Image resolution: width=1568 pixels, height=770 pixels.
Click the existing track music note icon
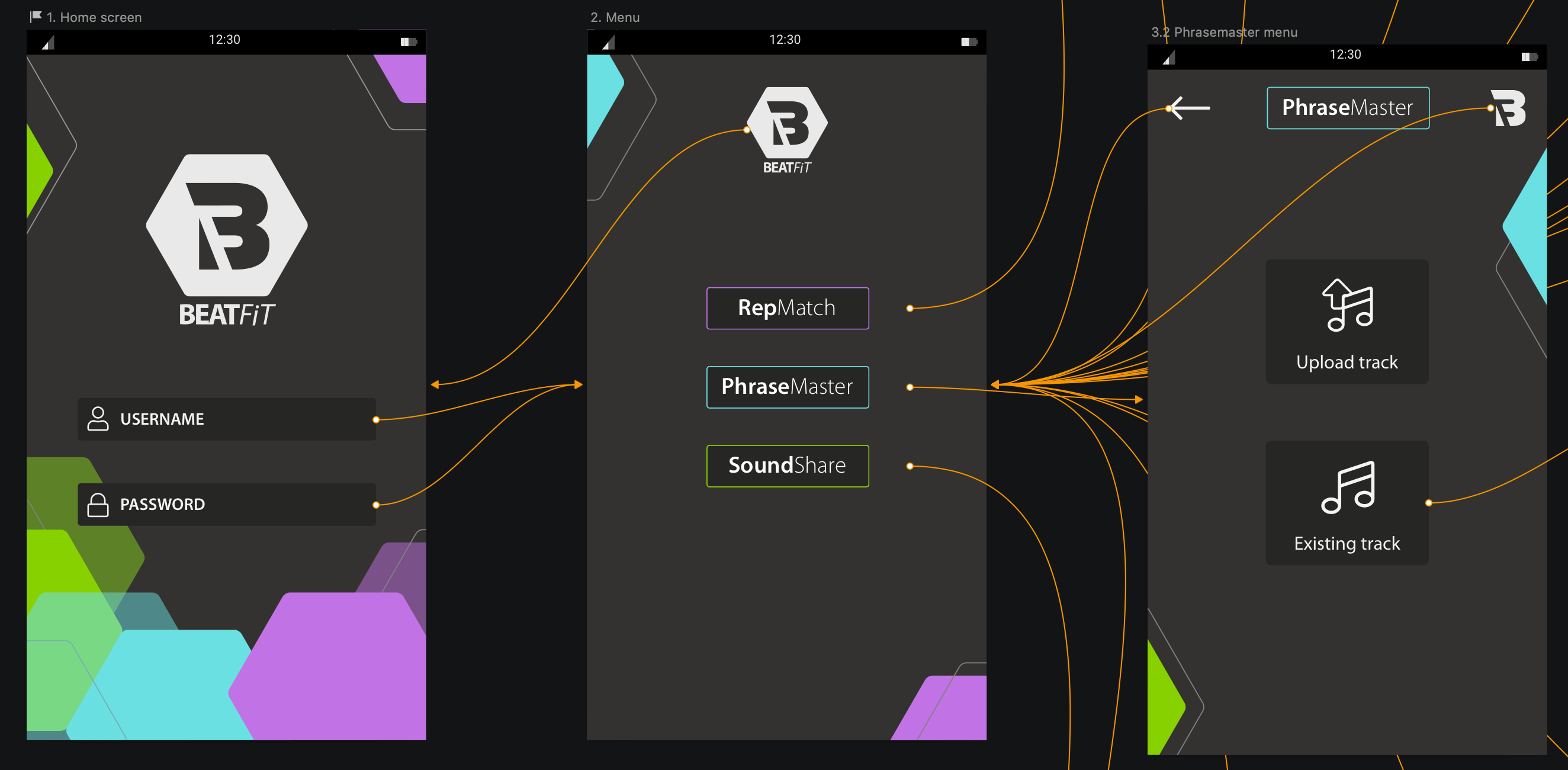1348,487
